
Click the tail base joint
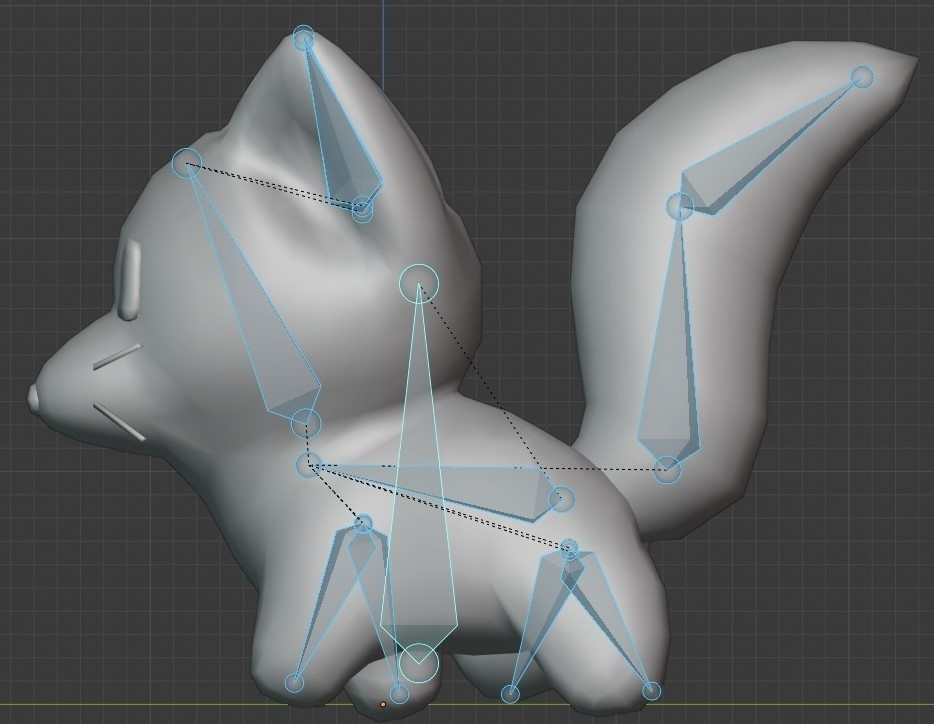(x=667, y=470)
